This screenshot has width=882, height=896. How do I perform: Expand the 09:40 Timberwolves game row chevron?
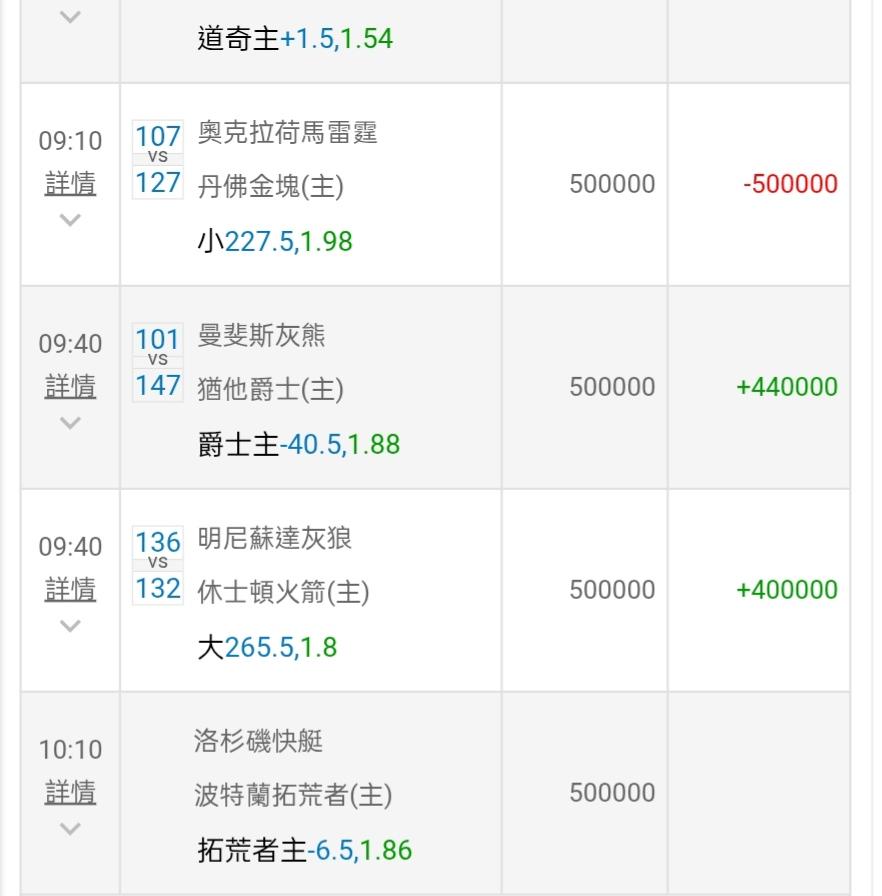click(x=70, y=626)
